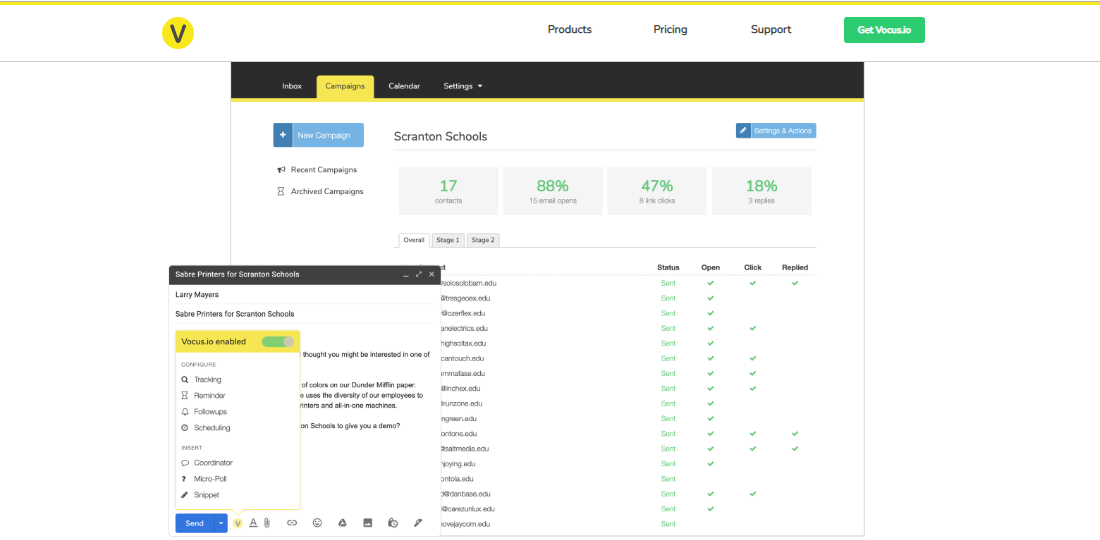The width and height of the screenshot is (1100, 540).
Task: Click the hourglass icon beside Reminder
Action: coord(185,396)
